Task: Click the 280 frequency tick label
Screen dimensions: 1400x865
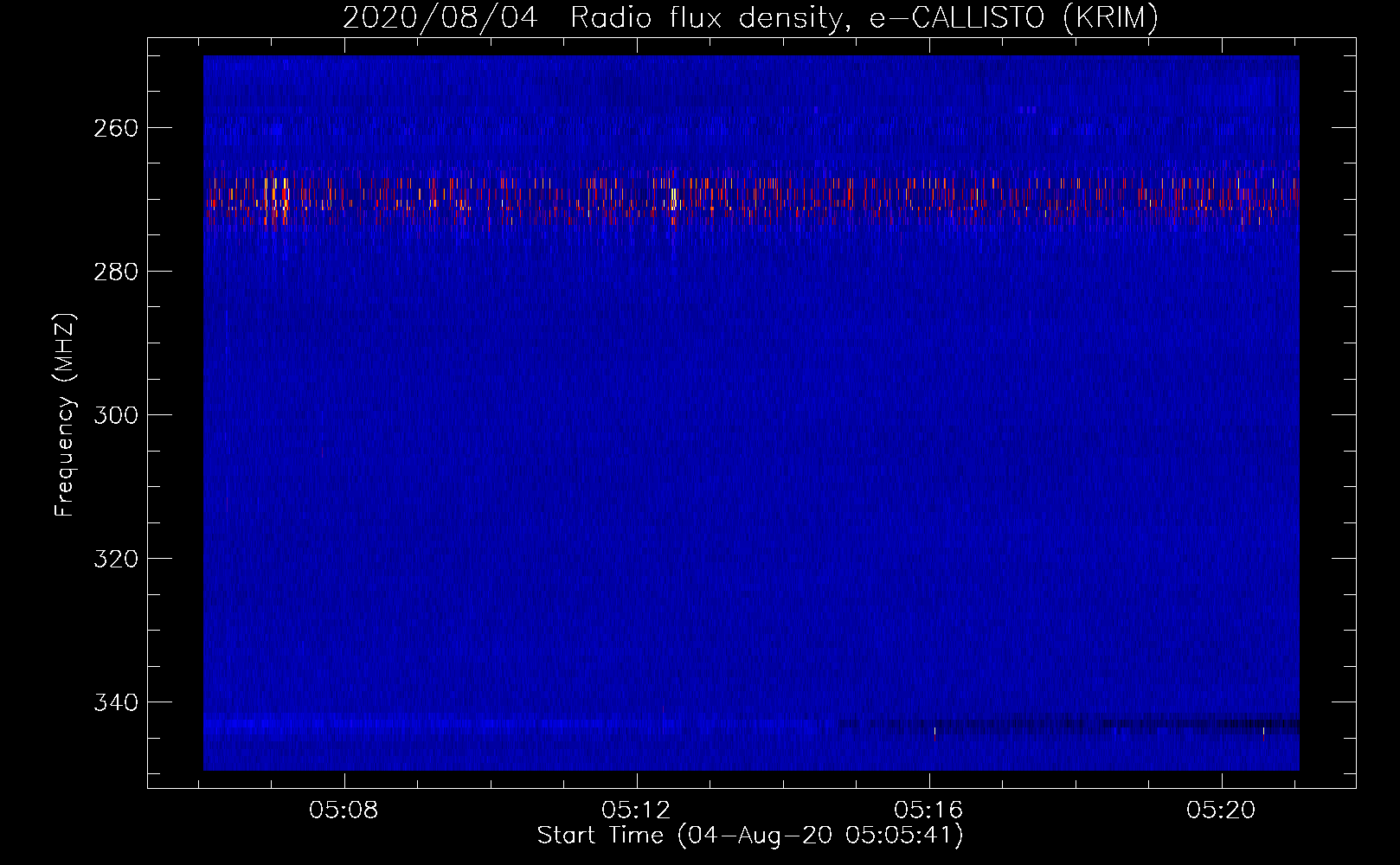Action: tap(115, 272)
